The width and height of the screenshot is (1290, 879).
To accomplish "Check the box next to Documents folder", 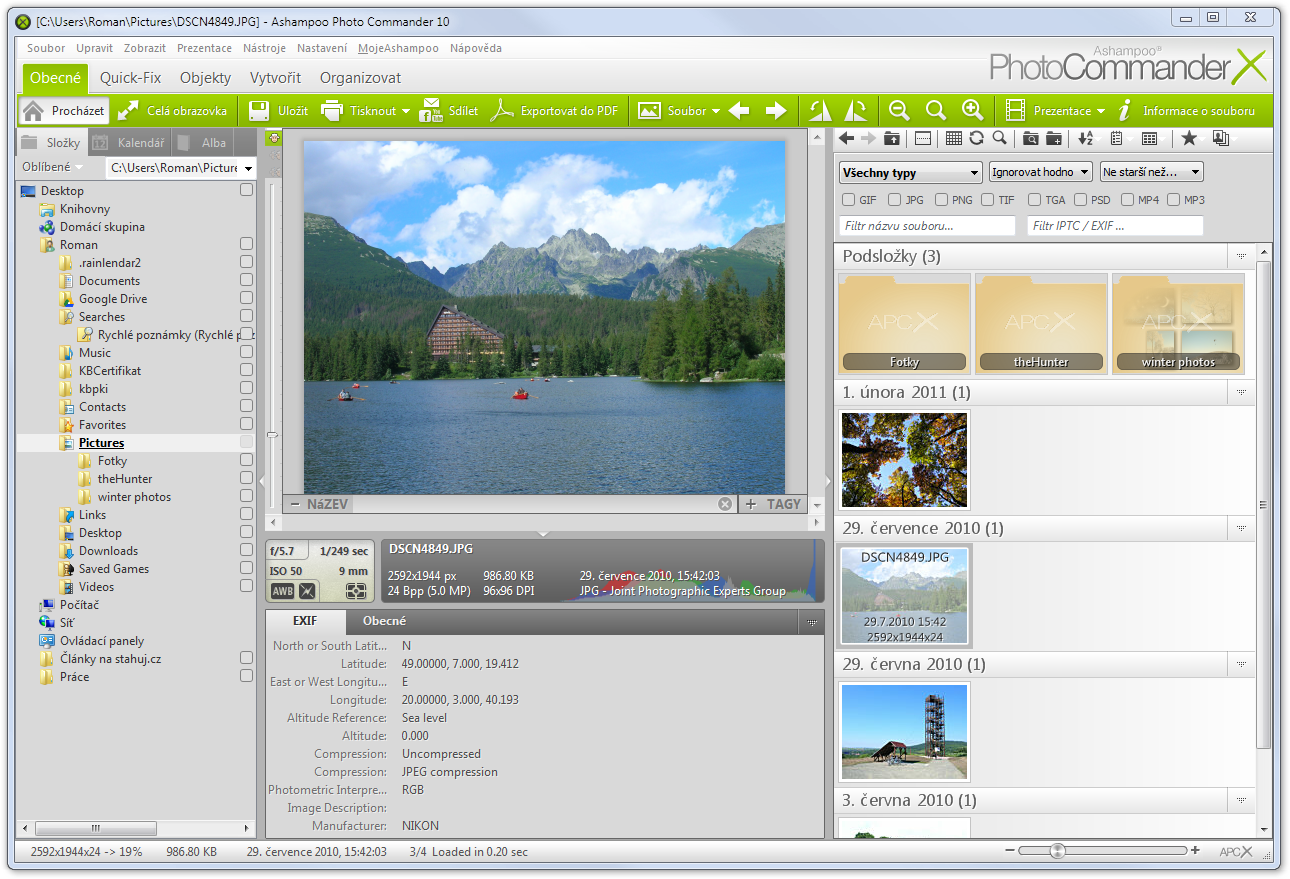I will click(246, 280).
